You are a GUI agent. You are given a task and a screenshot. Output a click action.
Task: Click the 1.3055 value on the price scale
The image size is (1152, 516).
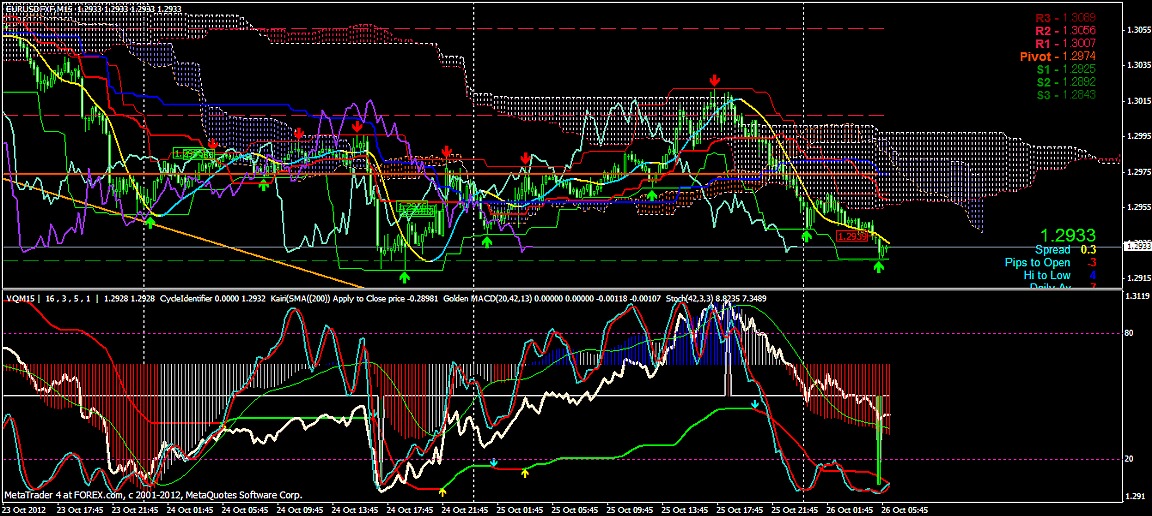pos(1137,30)
